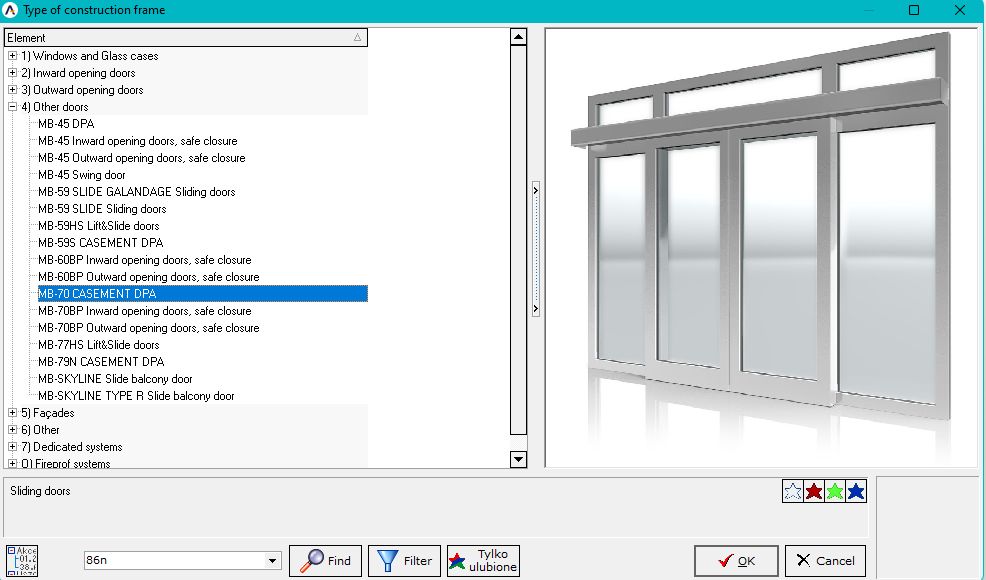The width and height of the screenshot is (986, 580).
Task: Click the sliding door preview image
Action: pyautogui.click(x=760, y=245)
